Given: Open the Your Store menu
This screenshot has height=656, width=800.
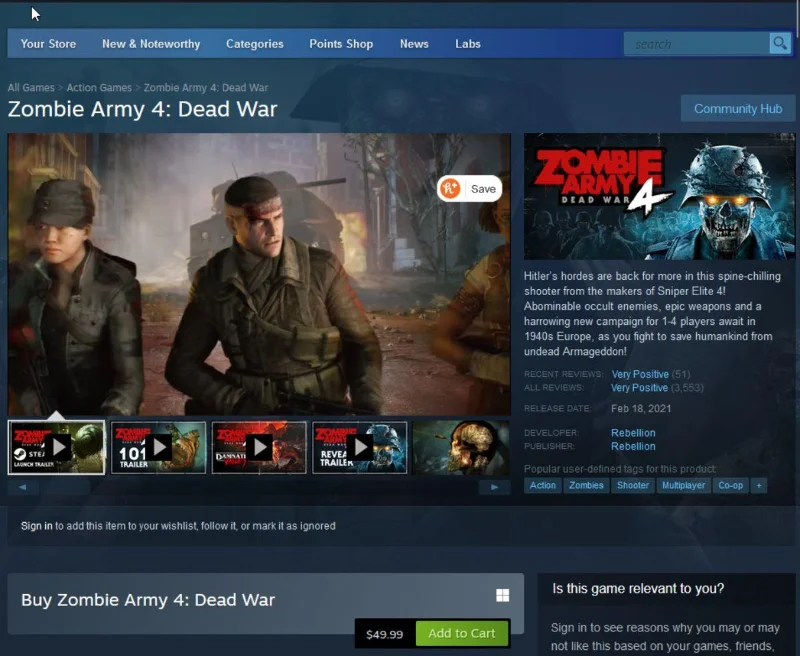Looking at the screenshot, I should click(48, 44).
